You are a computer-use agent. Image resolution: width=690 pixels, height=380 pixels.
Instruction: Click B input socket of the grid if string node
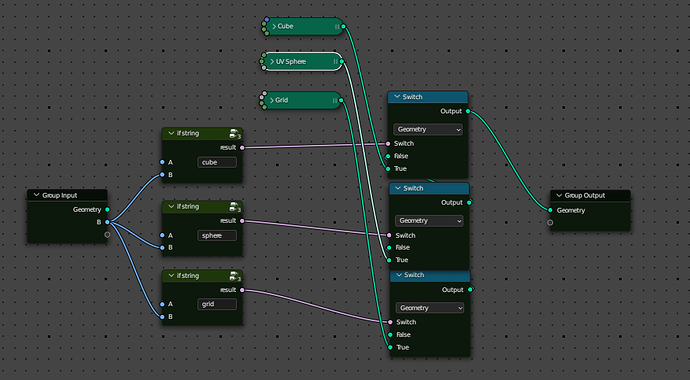click(162, 317)
